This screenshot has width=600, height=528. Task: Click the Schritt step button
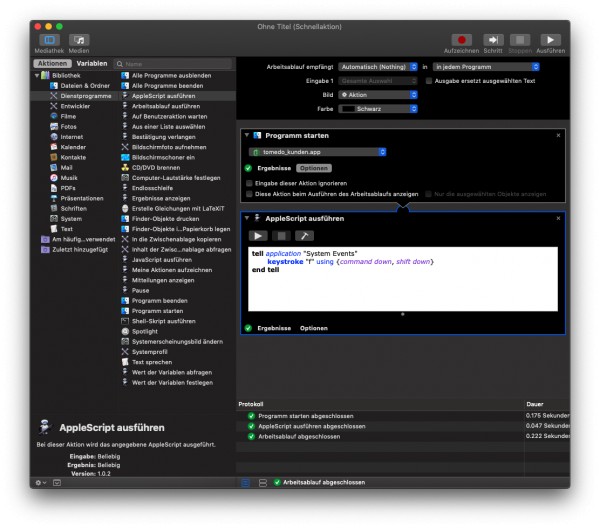click(x=493, y=40)
